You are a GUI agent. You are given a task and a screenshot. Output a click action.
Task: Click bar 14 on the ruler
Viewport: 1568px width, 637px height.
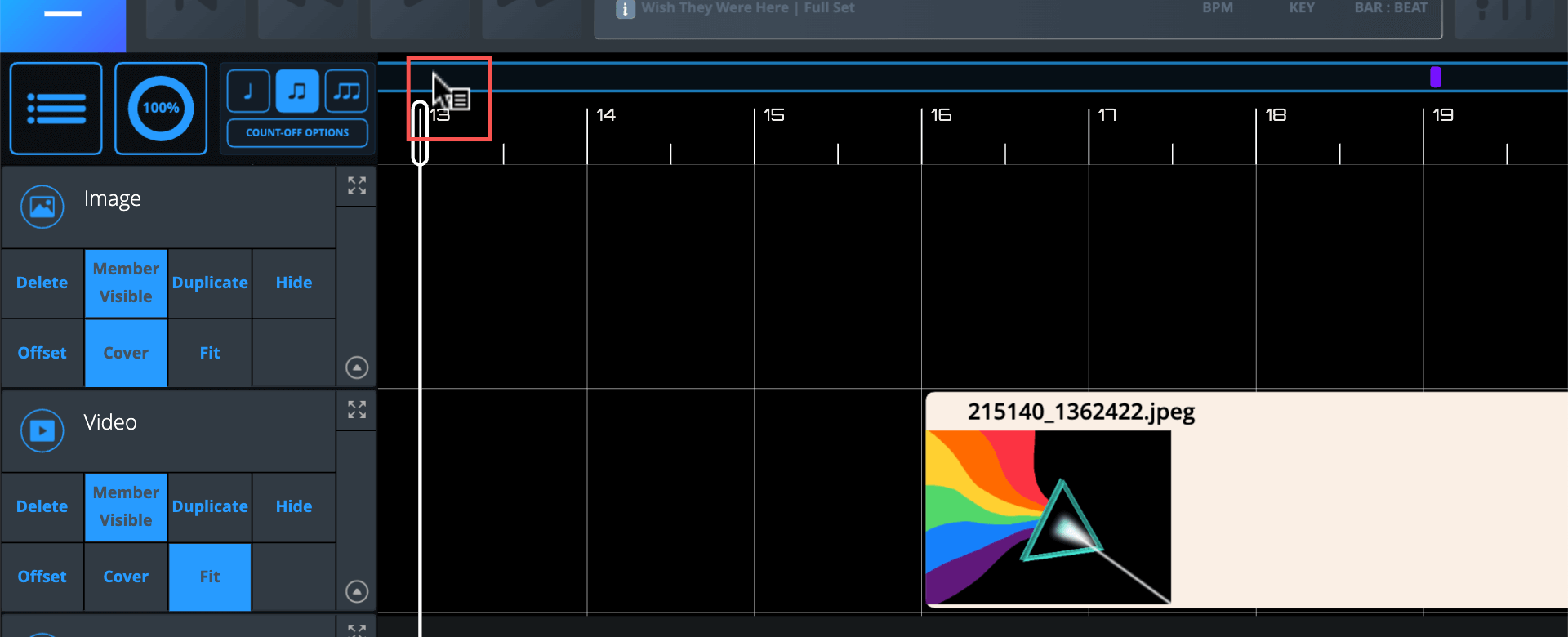click(x=606, y=115)
